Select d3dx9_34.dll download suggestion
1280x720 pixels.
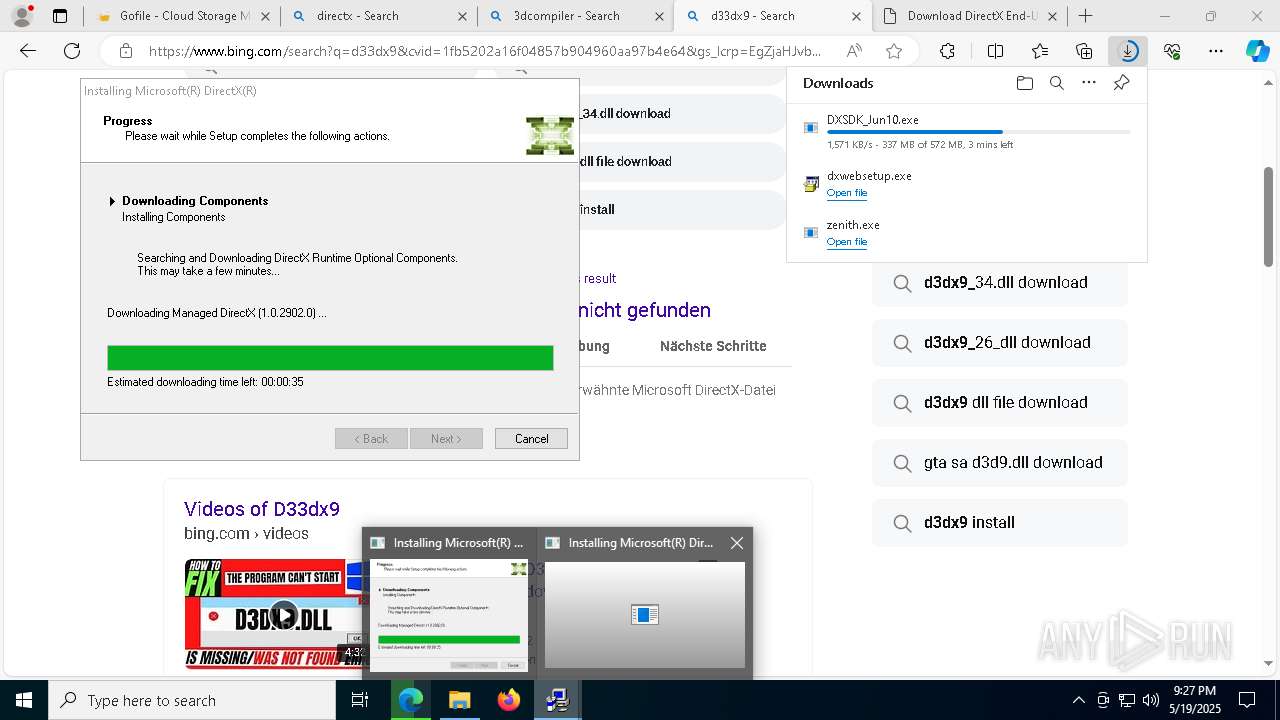[x=1000, y=283]
